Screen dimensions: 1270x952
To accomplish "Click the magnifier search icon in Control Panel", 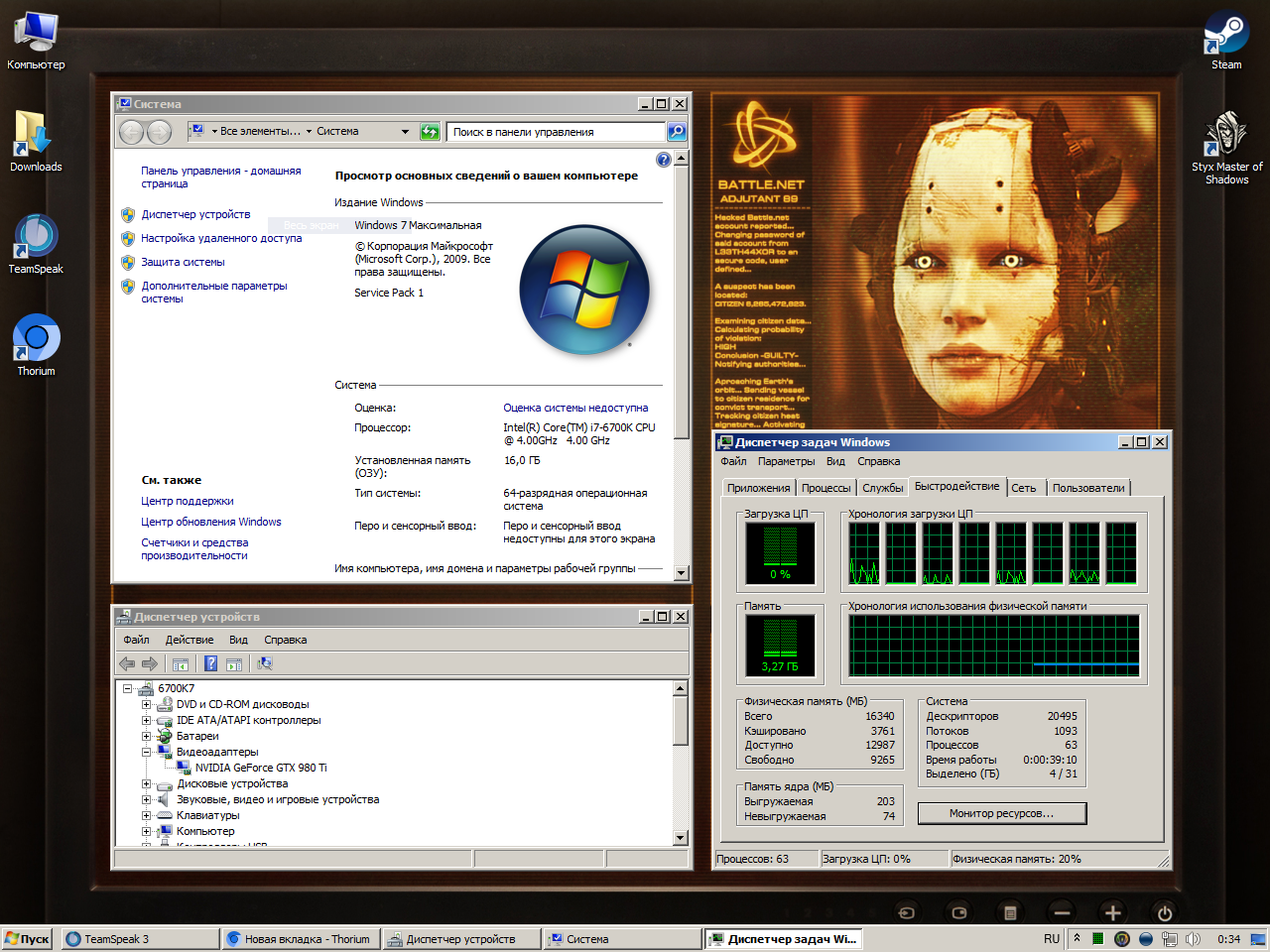I will [x=676, y=131].
